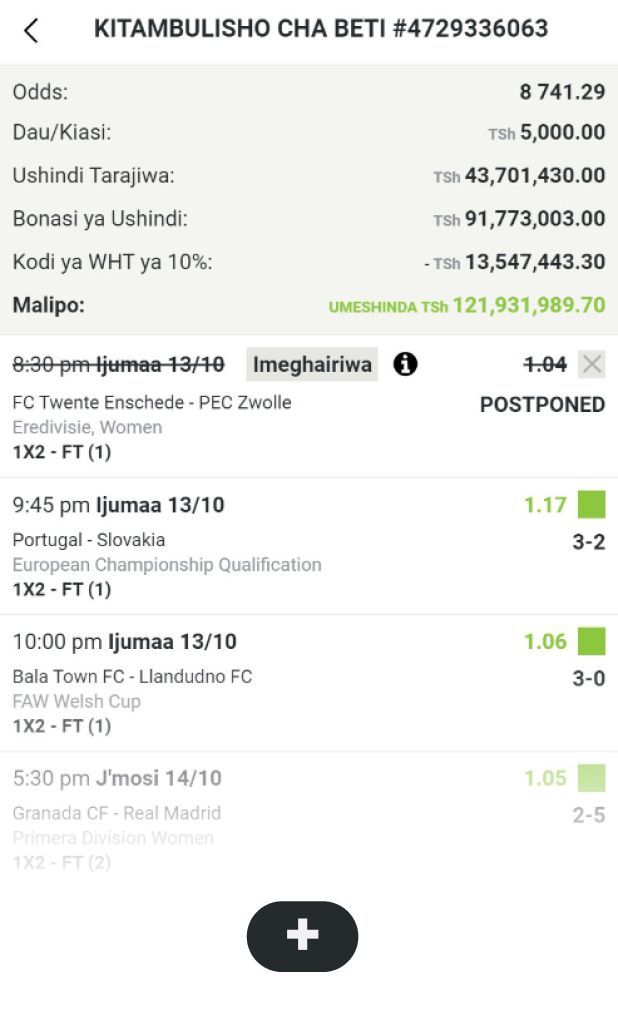Select the Eredivisie, Women league name
The width and height of the screenshot is (618, 1030).
tap(87, 427)
